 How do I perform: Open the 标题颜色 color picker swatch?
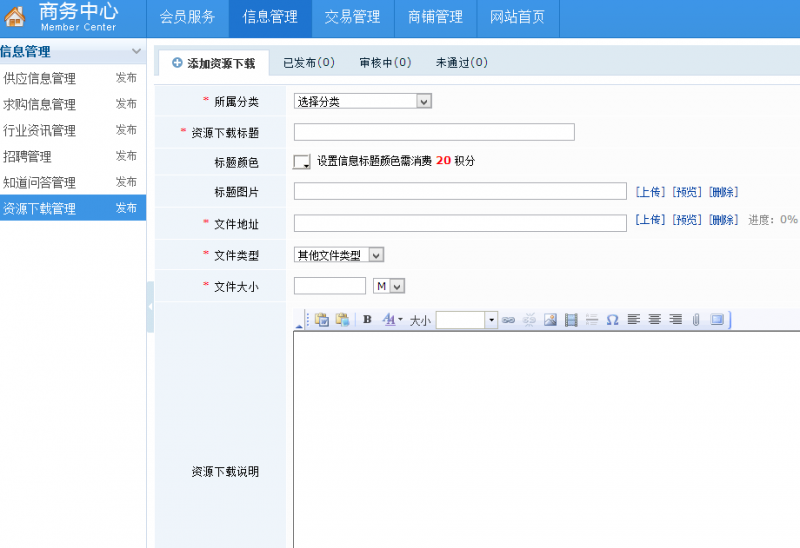point(302,161)
